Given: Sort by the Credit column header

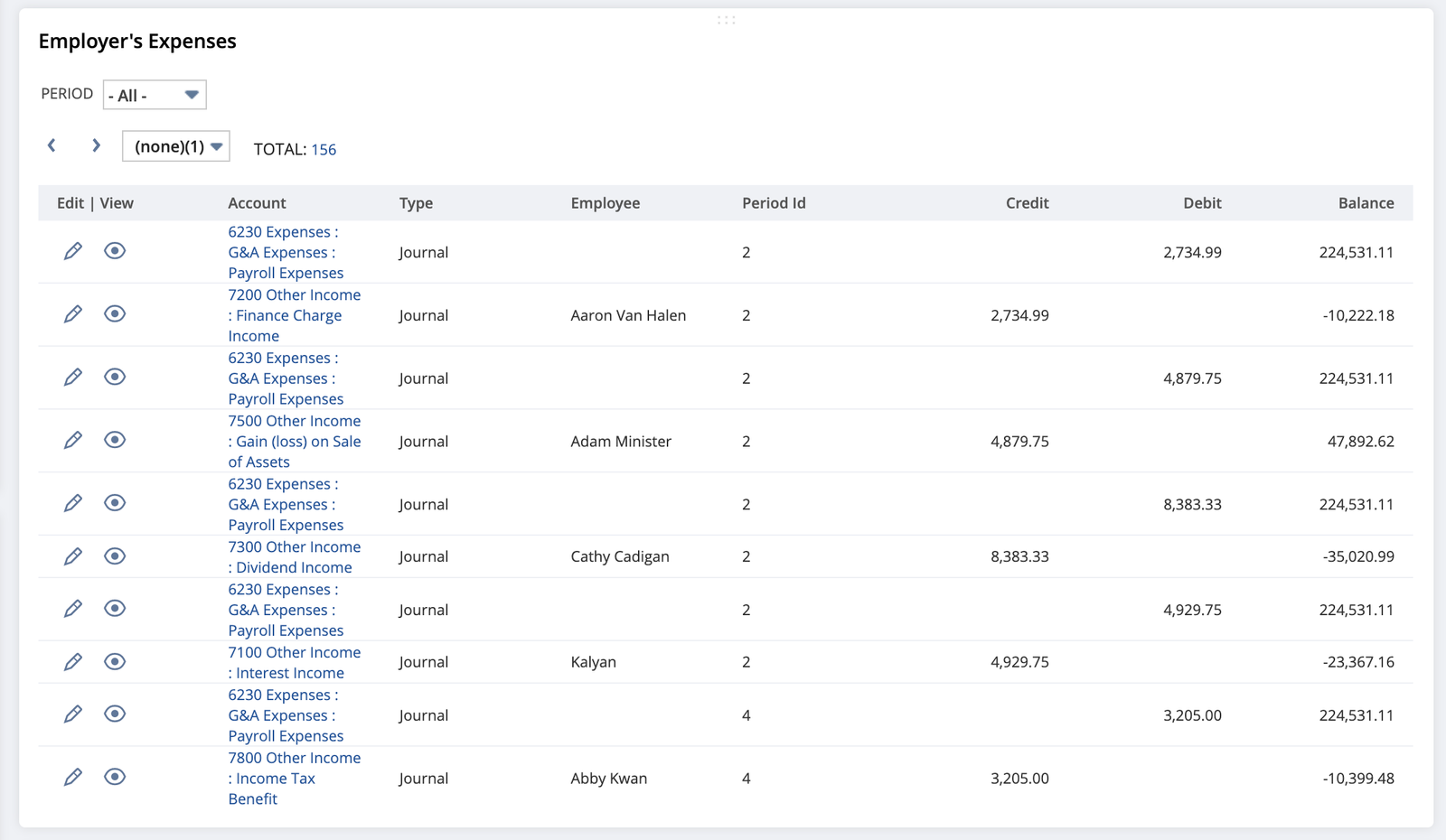Looking at the screenshot, I should [1028, 203].
